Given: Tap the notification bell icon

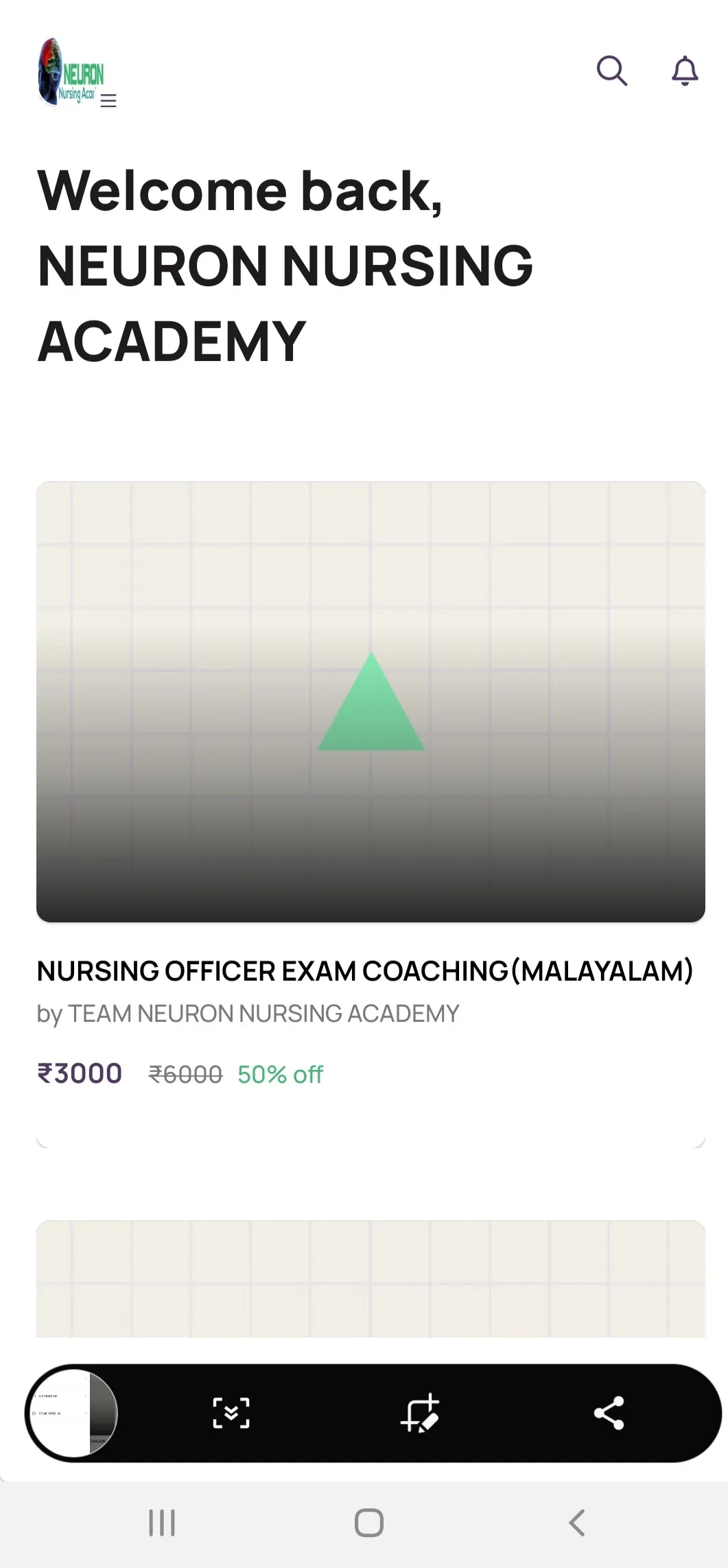Looking at the screenshot, I should click(x=685, y=71).
